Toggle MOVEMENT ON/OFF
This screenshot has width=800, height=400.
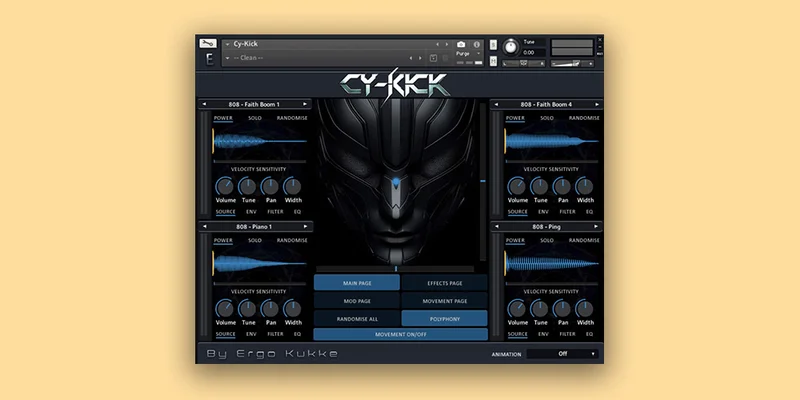point(401,335)
